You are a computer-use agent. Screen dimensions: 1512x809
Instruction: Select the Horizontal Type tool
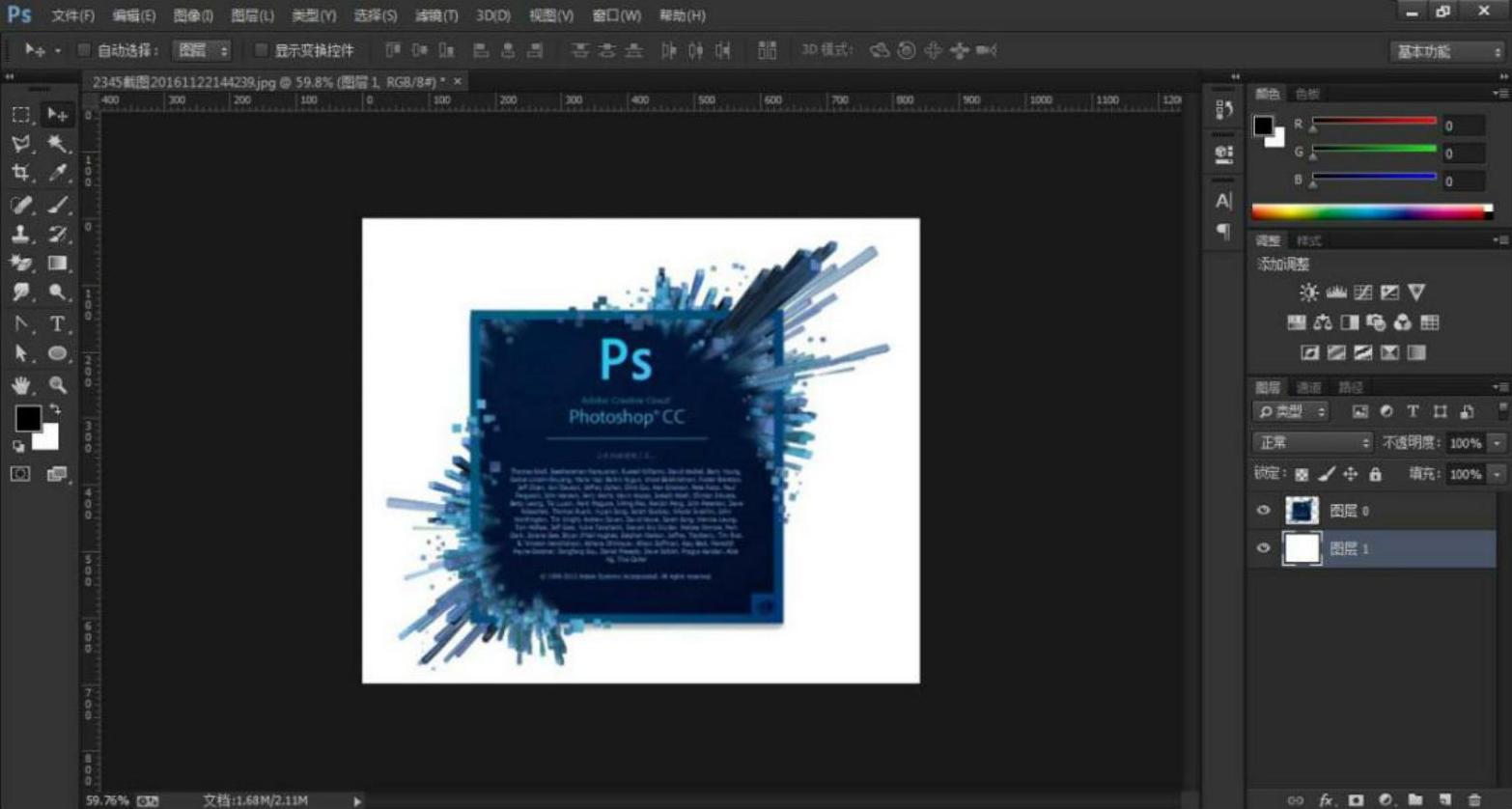(x=58, y=323)
